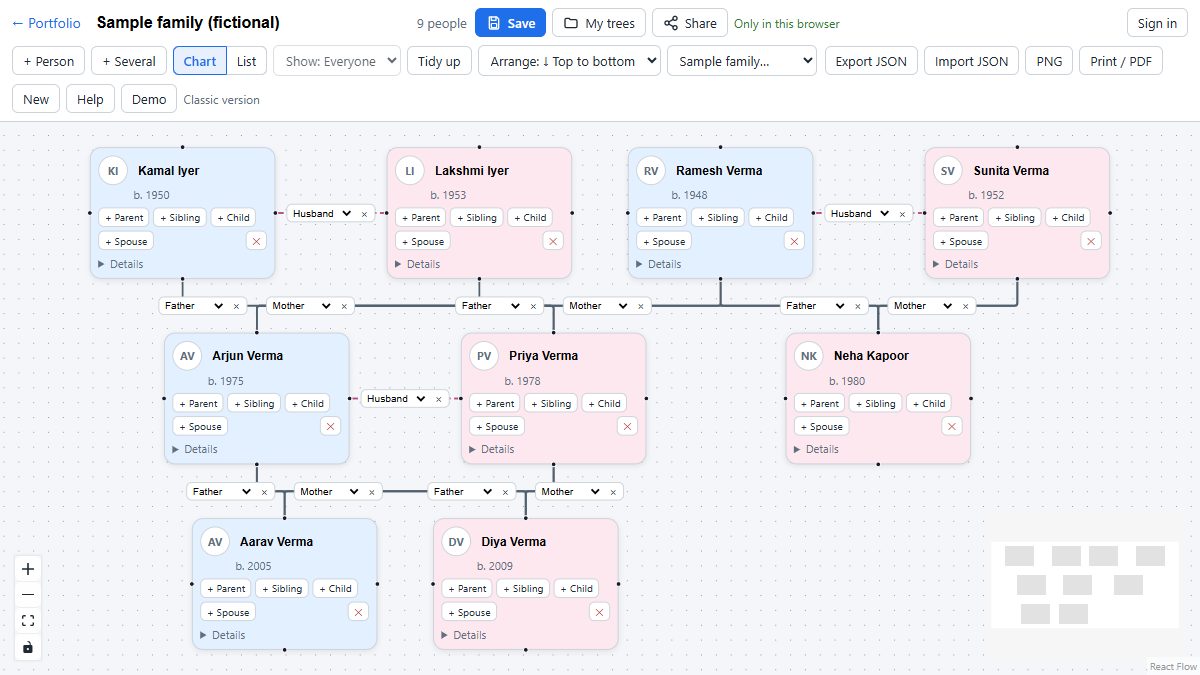
Task: Open the Classic version link
Action: 222,100
